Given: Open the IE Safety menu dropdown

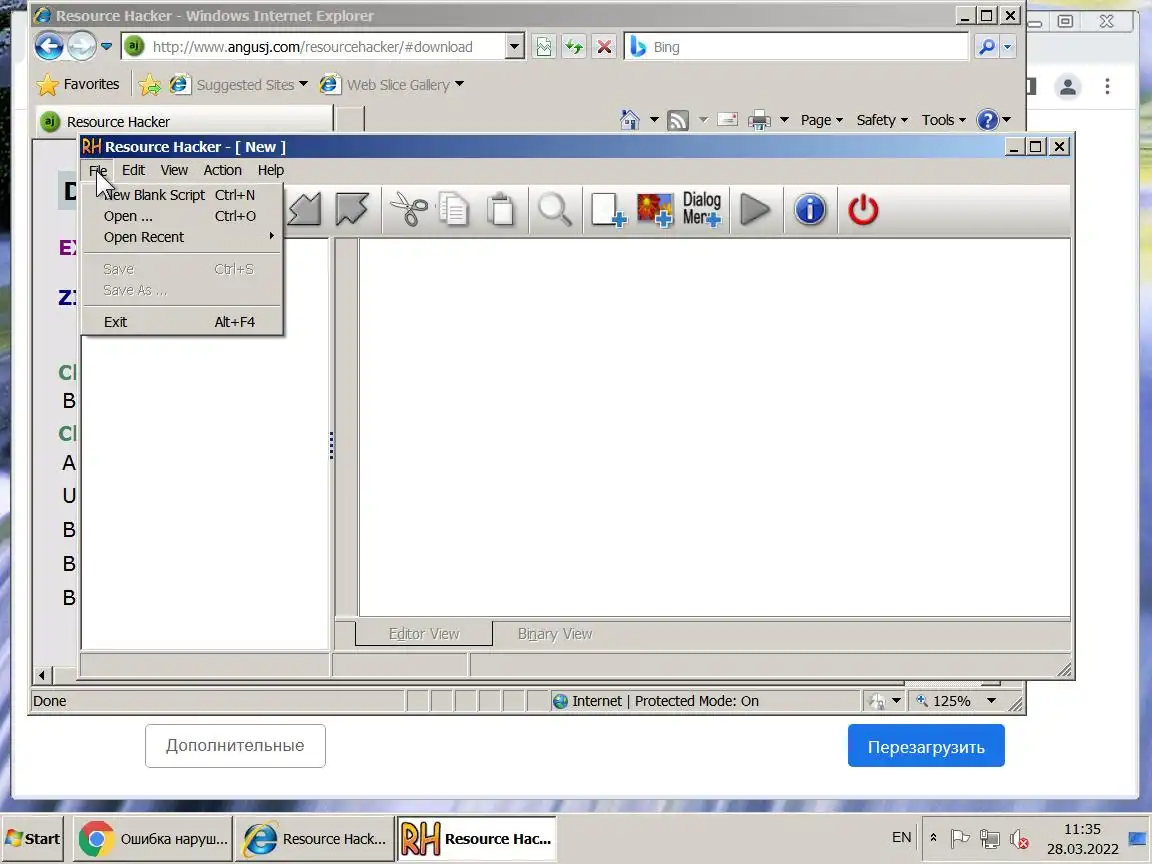Looking at the screenshot, I should (882, 120).
